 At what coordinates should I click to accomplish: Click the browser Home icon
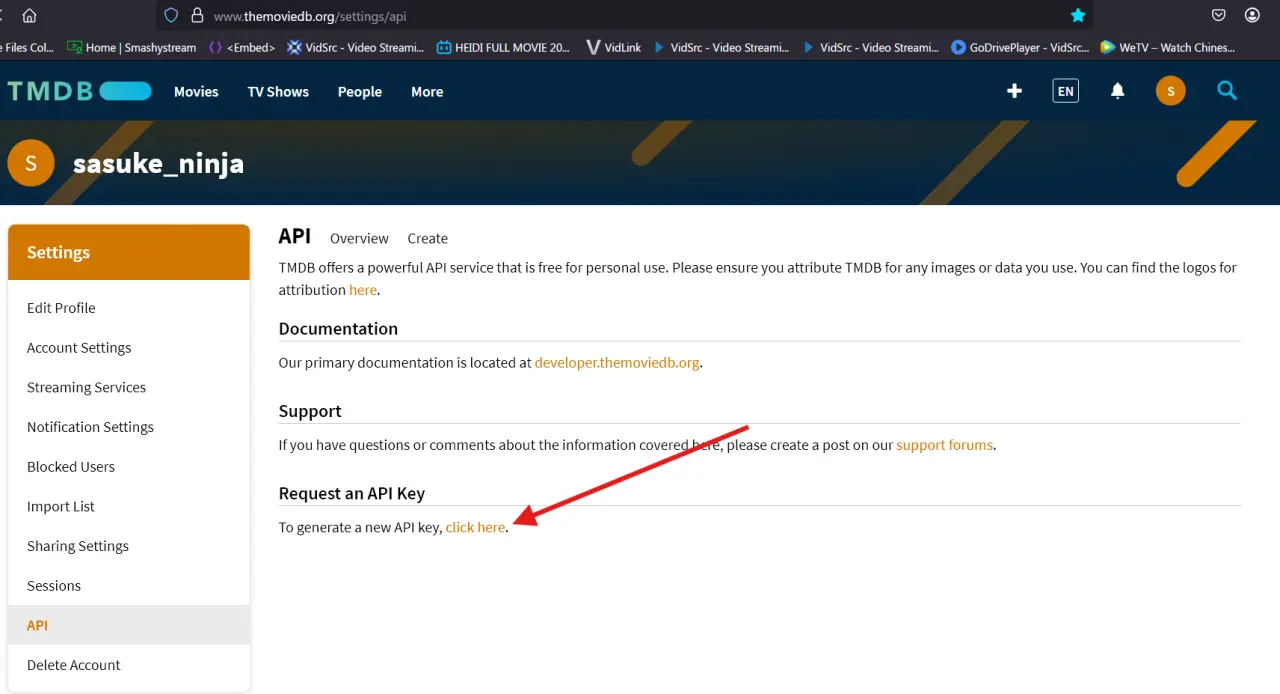[29, 15]
